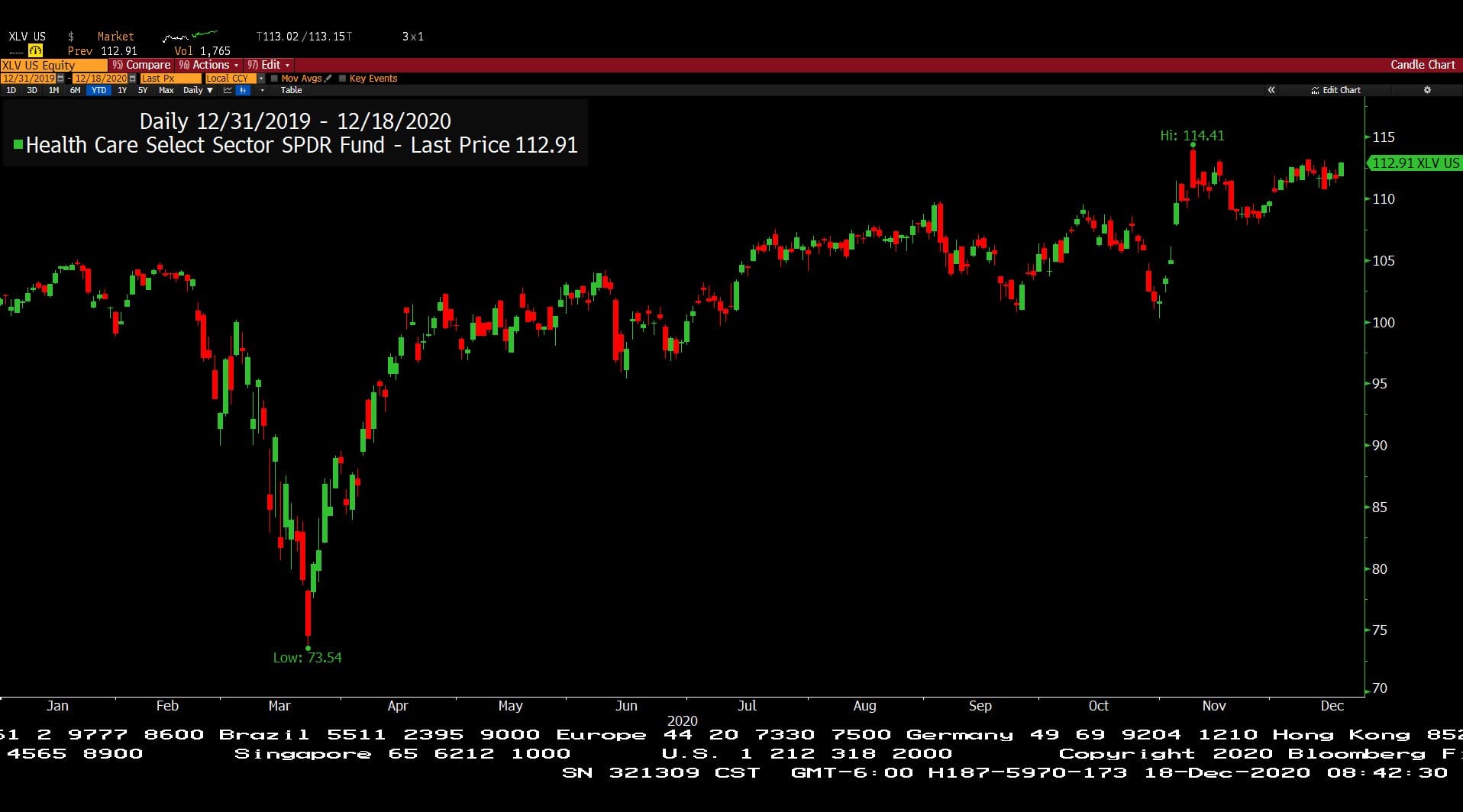Screen dimensions: 1463x812
Task: Click the XLV US ticker text
Action: 27,36
